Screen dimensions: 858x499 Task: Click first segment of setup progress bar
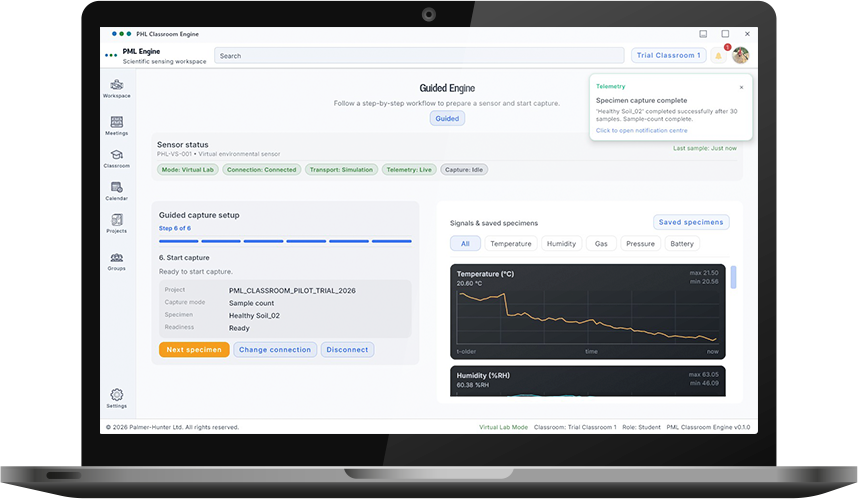tap(179, 241)
